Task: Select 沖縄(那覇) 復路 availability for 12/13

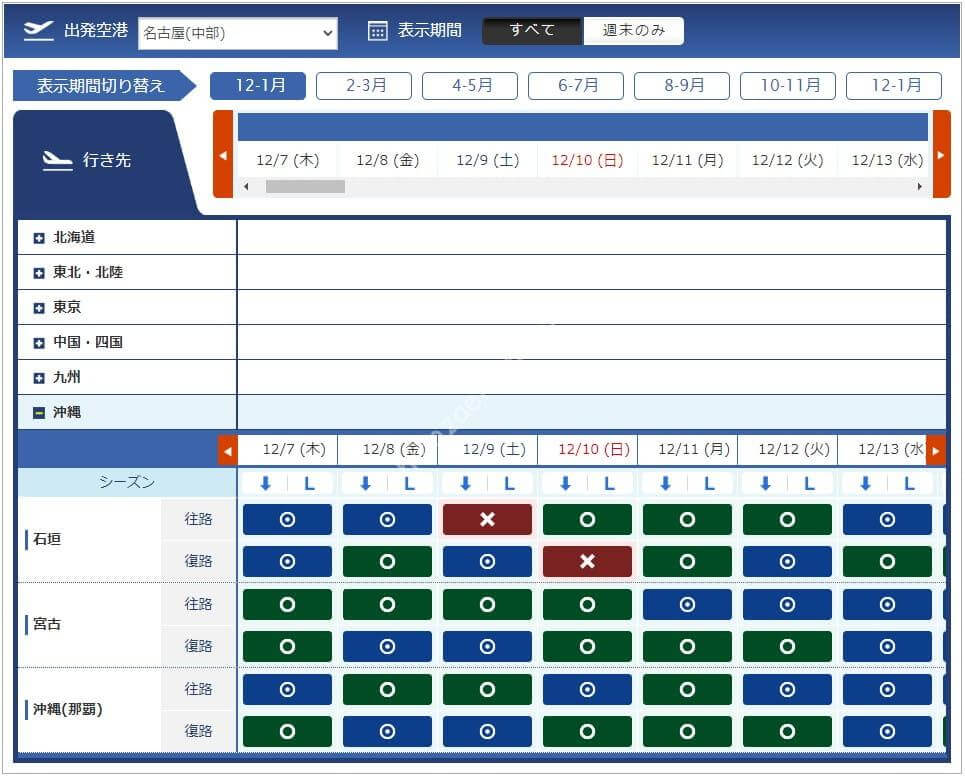Action: tap(887, 731)
